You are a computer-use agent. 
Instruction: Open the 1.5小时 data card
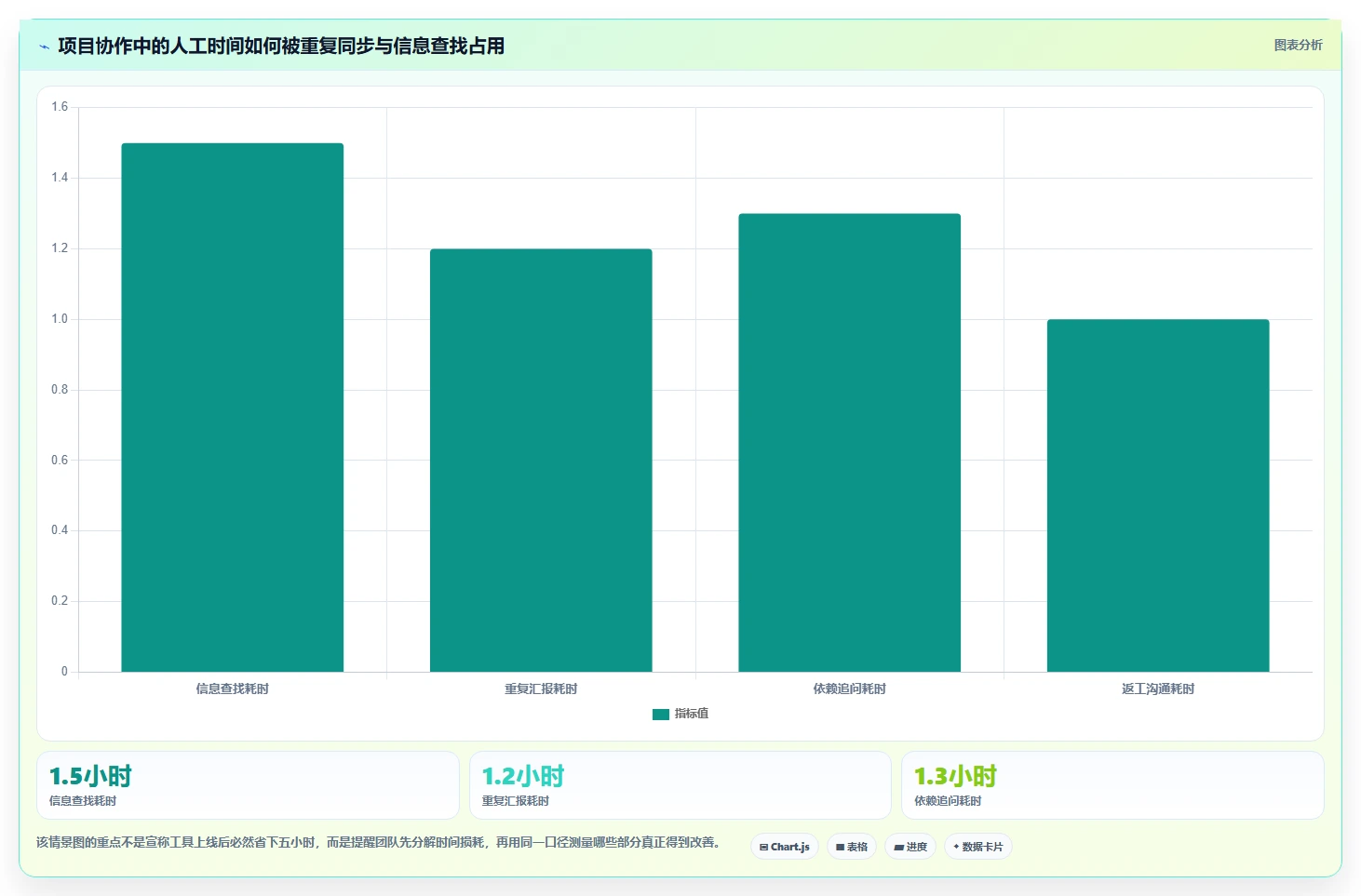tap(248, 785)
